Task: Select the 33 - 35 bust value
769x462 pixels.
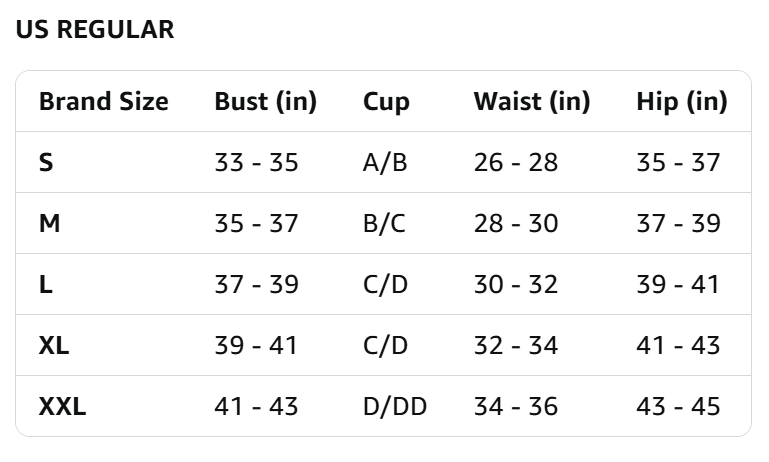Action: click(x=256, y=162)
